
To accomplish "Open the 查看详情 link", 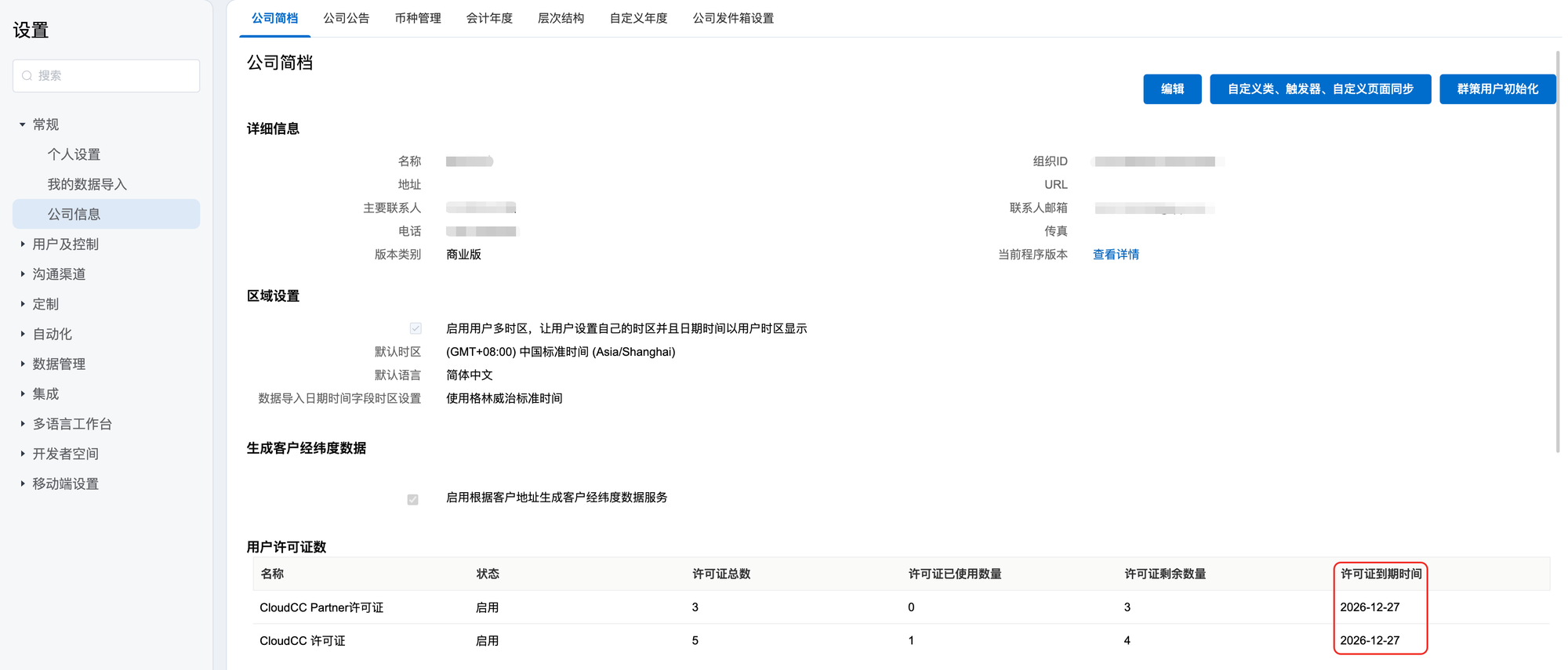I will click(x=1116, y=255).
